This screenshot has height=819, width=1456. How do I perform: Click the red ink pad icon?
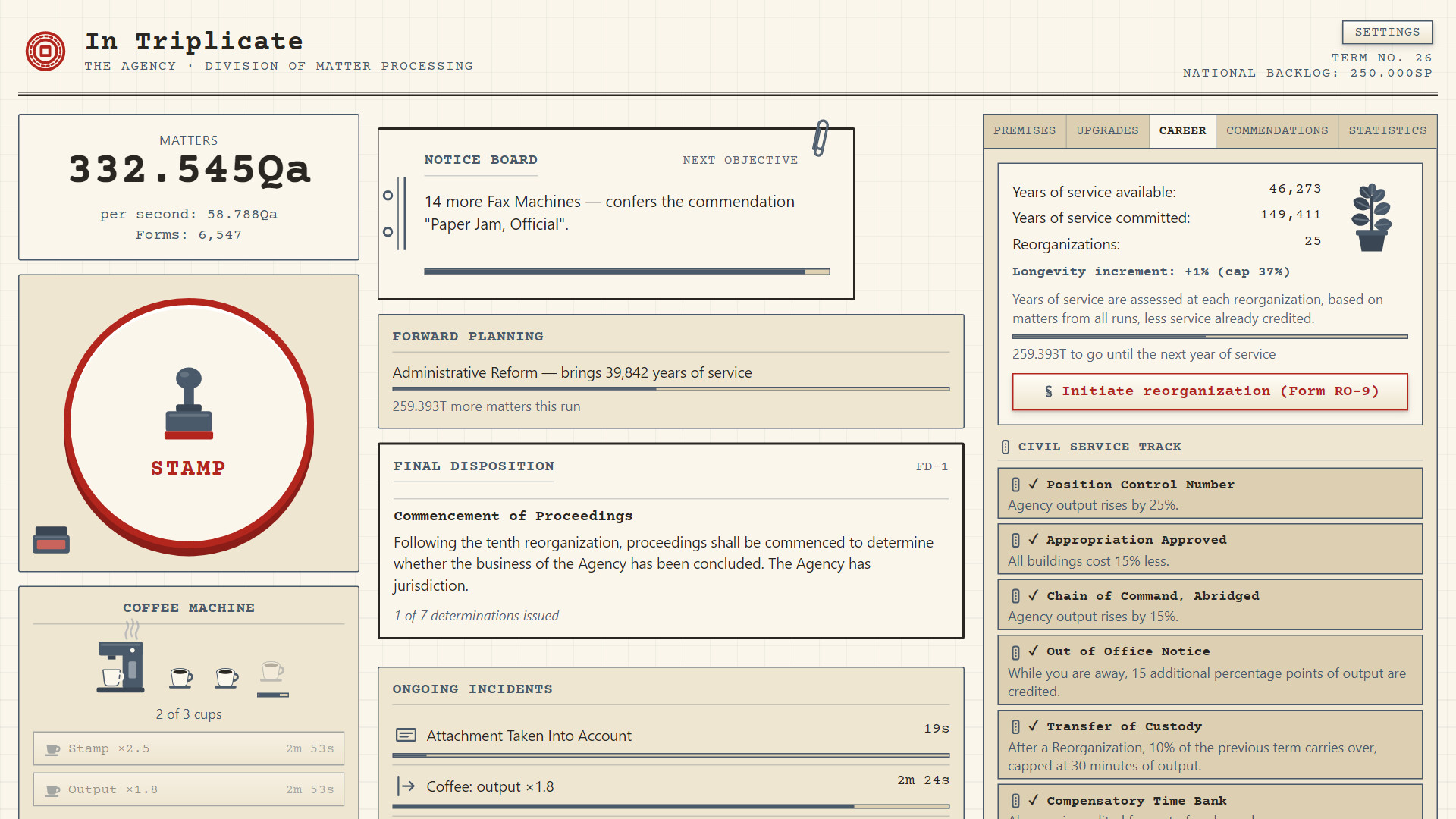coord(52,540)
